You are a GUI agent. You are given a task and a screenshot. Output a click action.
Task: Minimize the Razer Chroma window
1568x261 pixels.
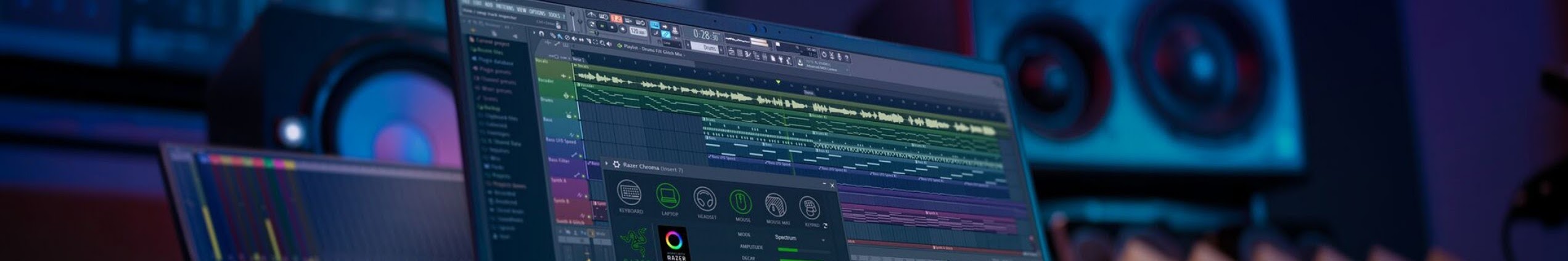tap(824, 183)
